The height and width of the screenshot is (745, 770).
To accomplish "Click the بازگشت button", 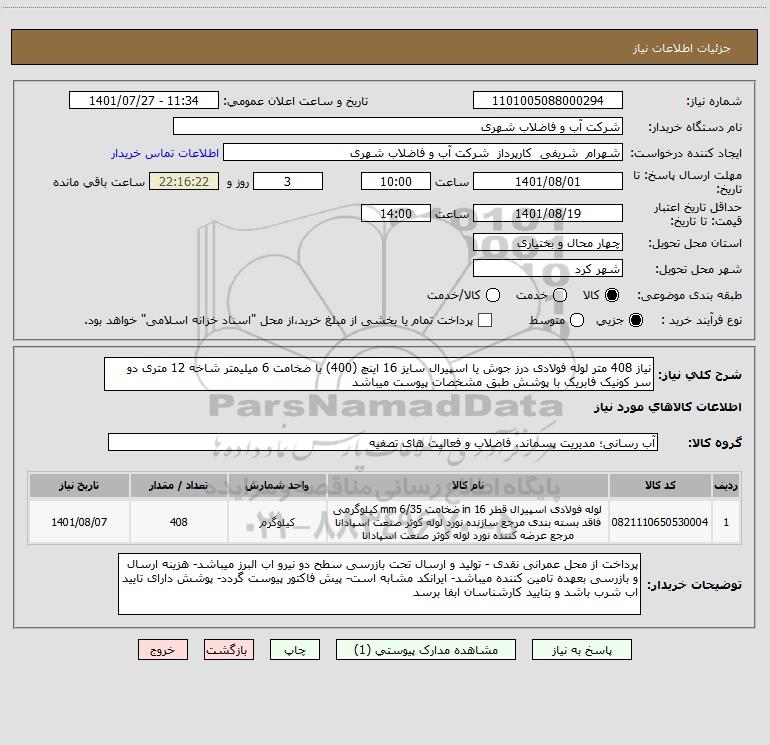I will click(229, 650).
